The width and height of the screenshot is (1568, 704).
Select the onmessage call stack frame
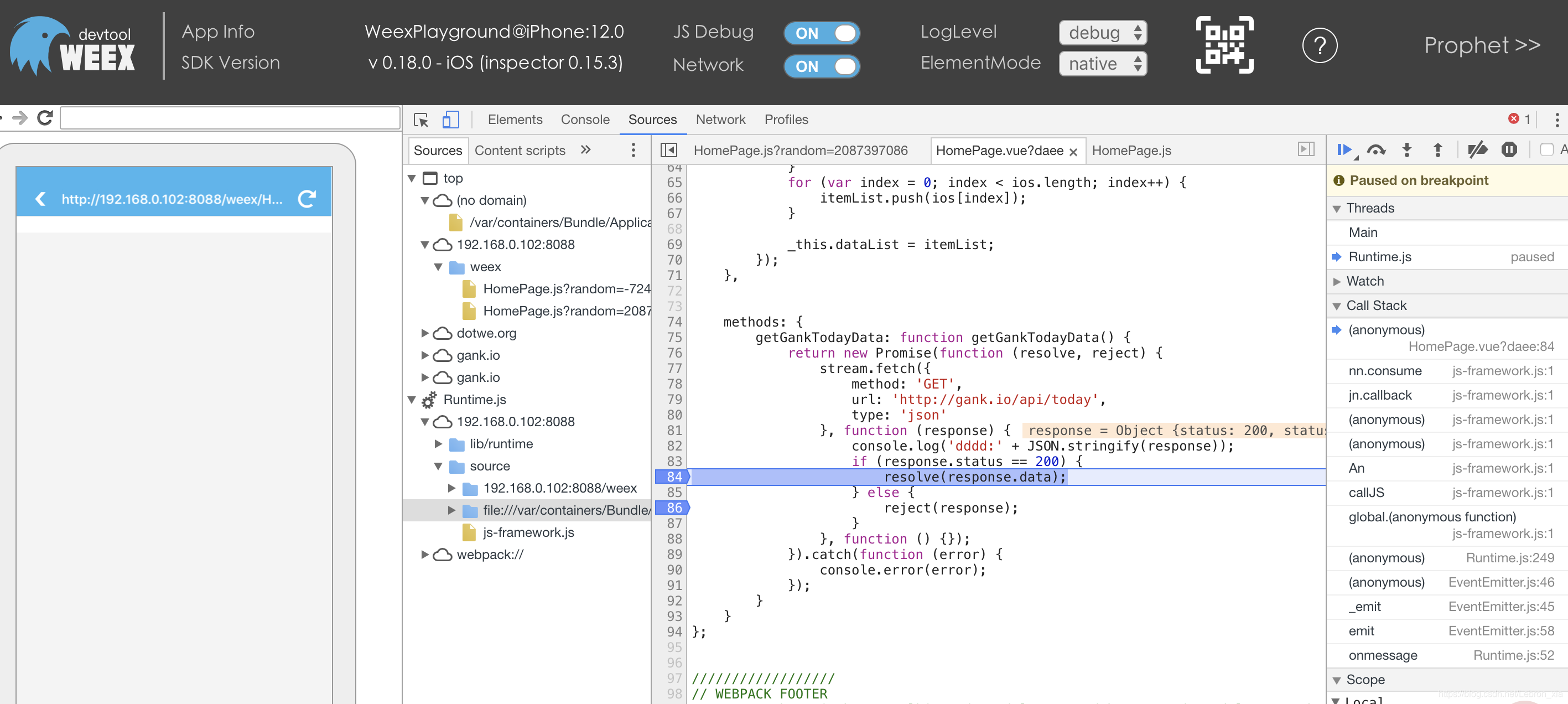point(1446,655)
